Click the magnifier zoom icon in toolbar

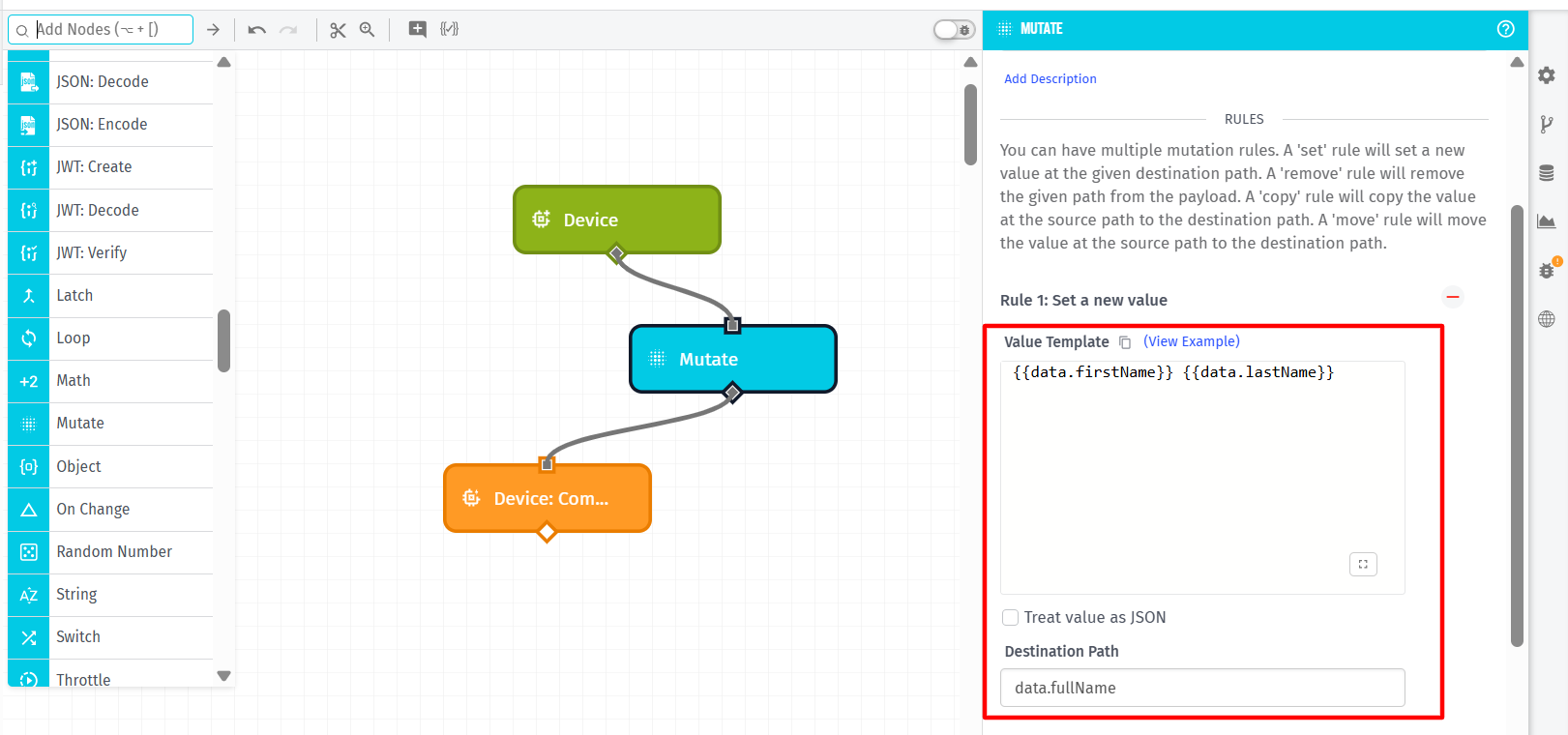click(x=367, y=29)
